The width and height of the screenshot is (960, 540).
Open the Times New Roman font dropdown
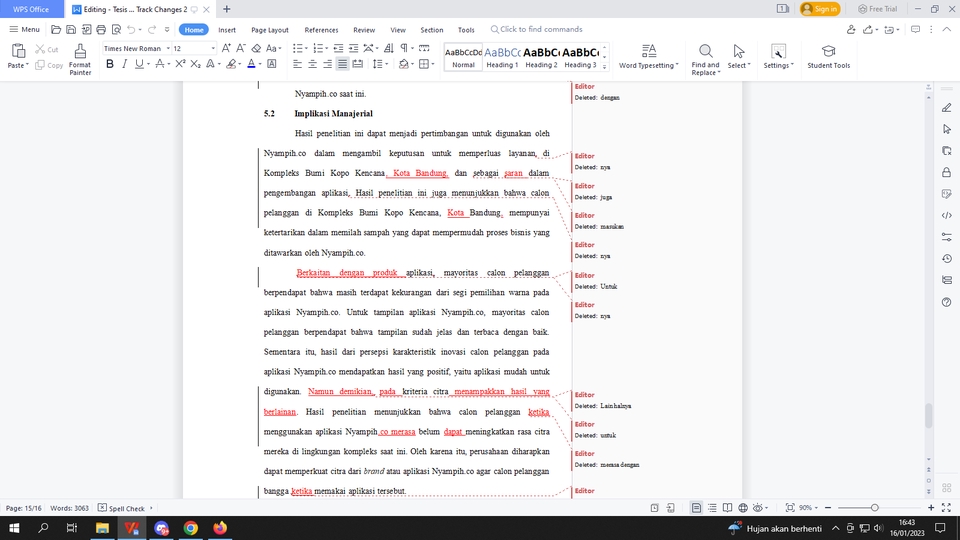coord(168,48)
